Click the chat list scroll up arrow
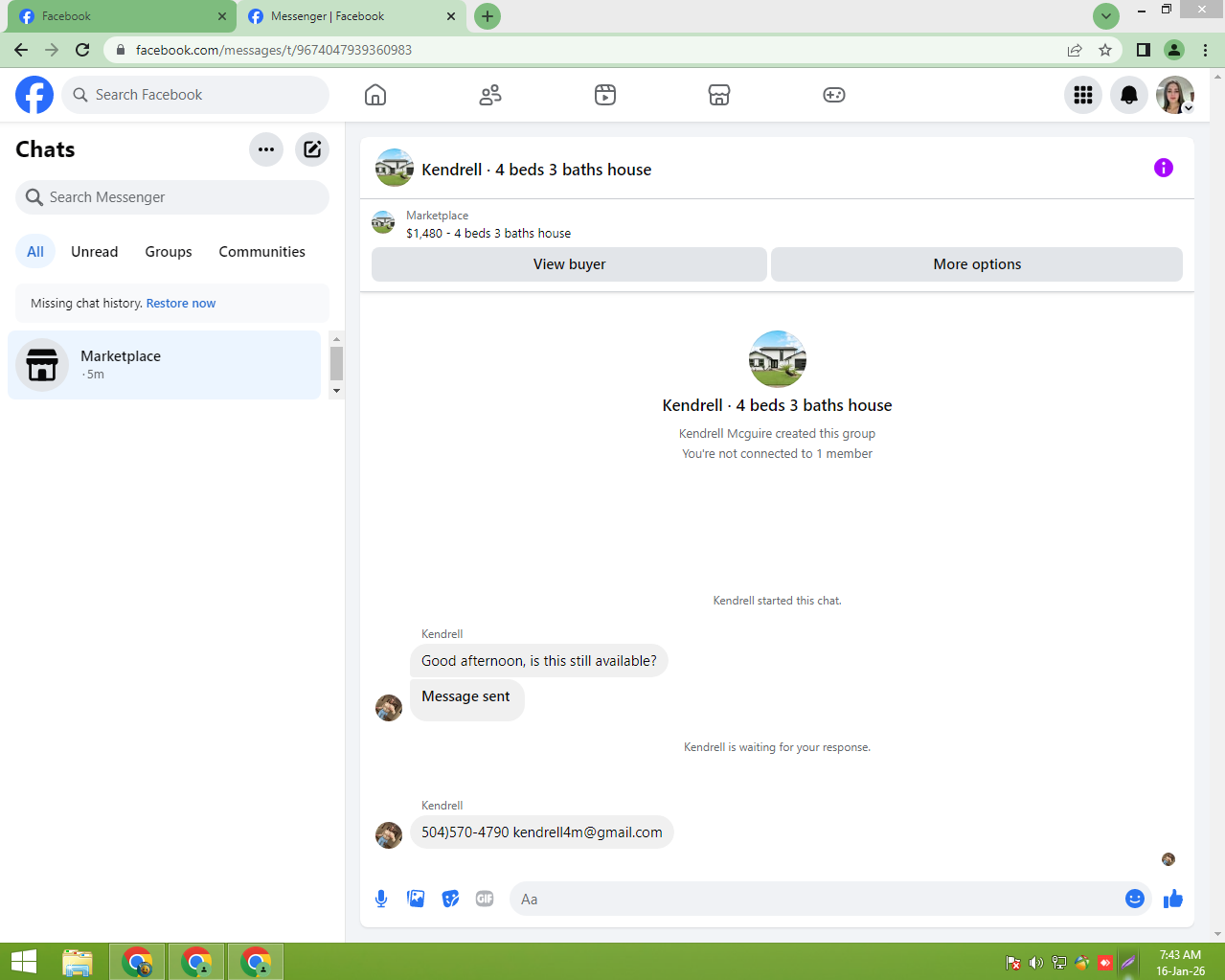This screenshot has height=980, width=1225. pyautogui.click(x=336, y=339)
